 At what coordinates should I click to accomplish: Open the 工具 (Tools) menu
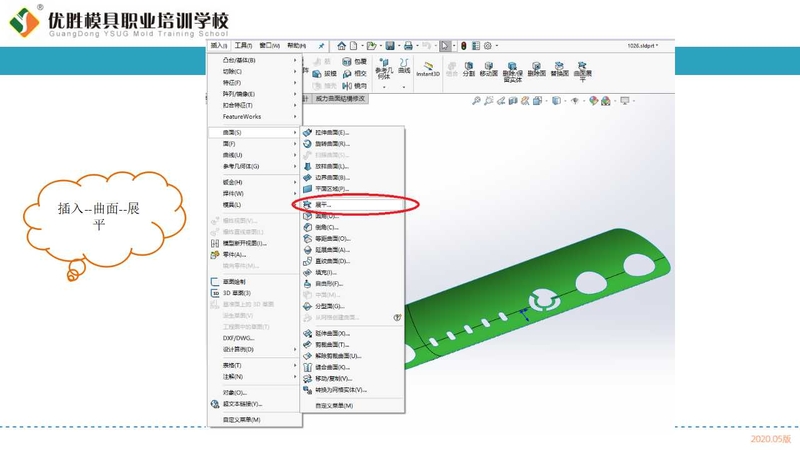[243, 46]
